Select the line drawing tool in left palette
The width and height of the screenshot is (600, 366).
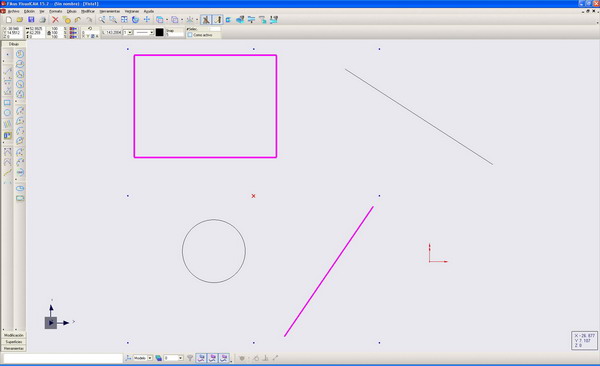pos(7,71)
